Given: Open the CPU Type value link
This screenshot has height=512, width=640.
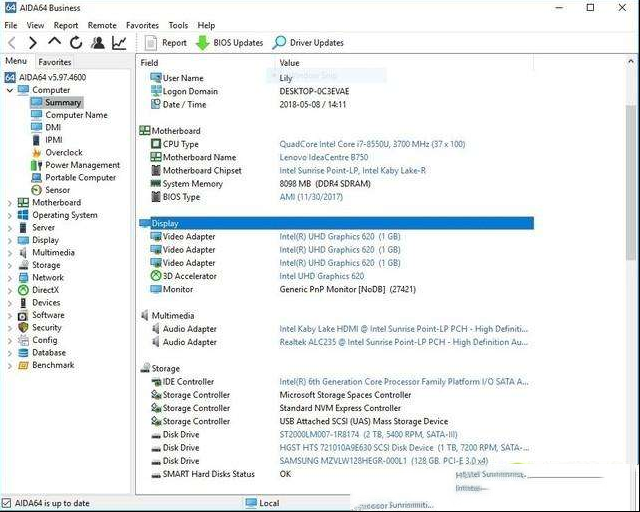Looking at the screenshot, I should point(372,144).
